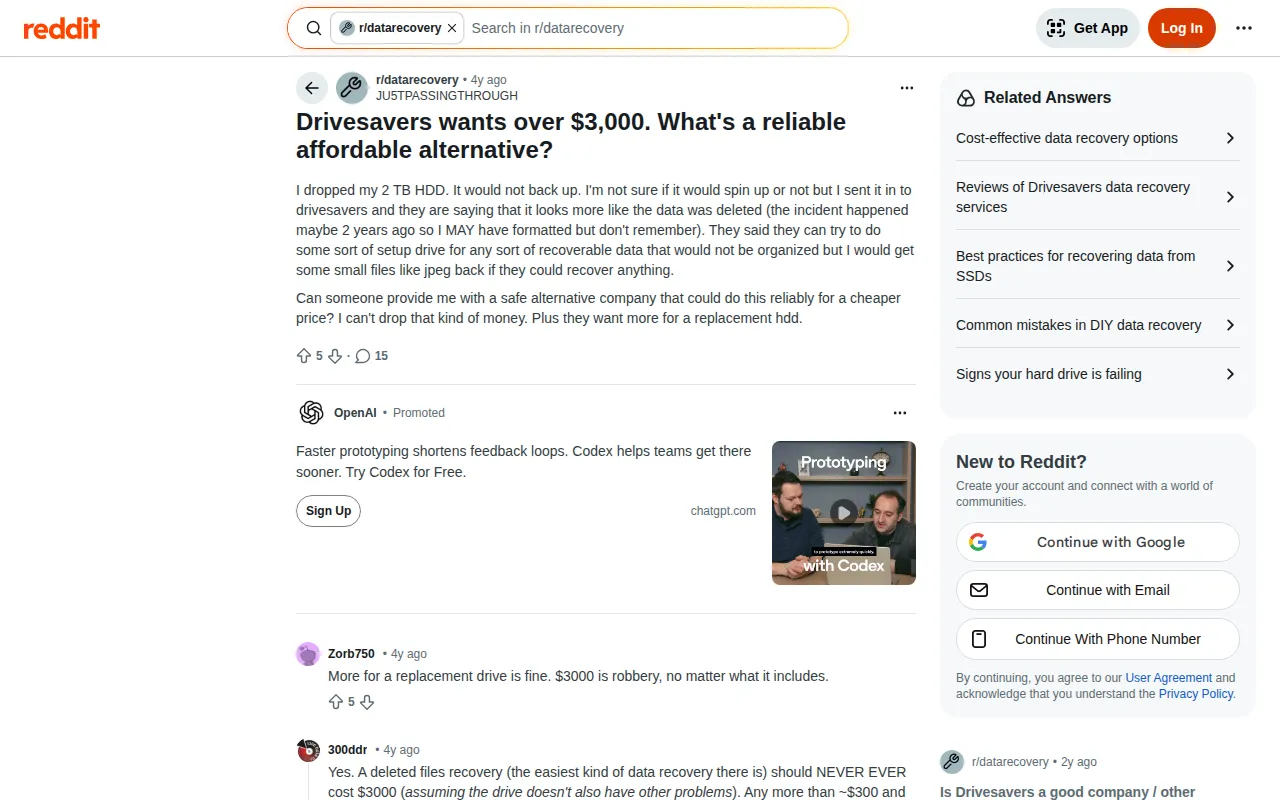The image size is (1280, 800).
Task: Click Sign Up on the Codex ad
Action: pyautogui.click(x=328, y=511)
